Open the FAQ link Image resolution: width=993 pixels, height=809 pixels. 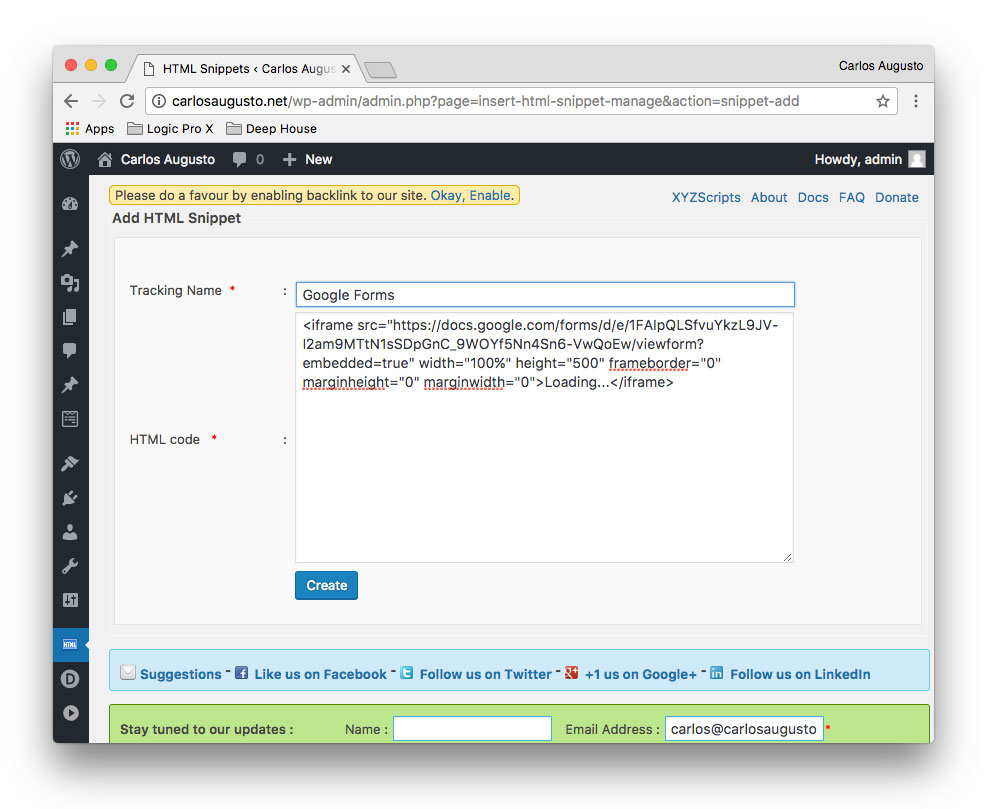[x=852, y=197]
